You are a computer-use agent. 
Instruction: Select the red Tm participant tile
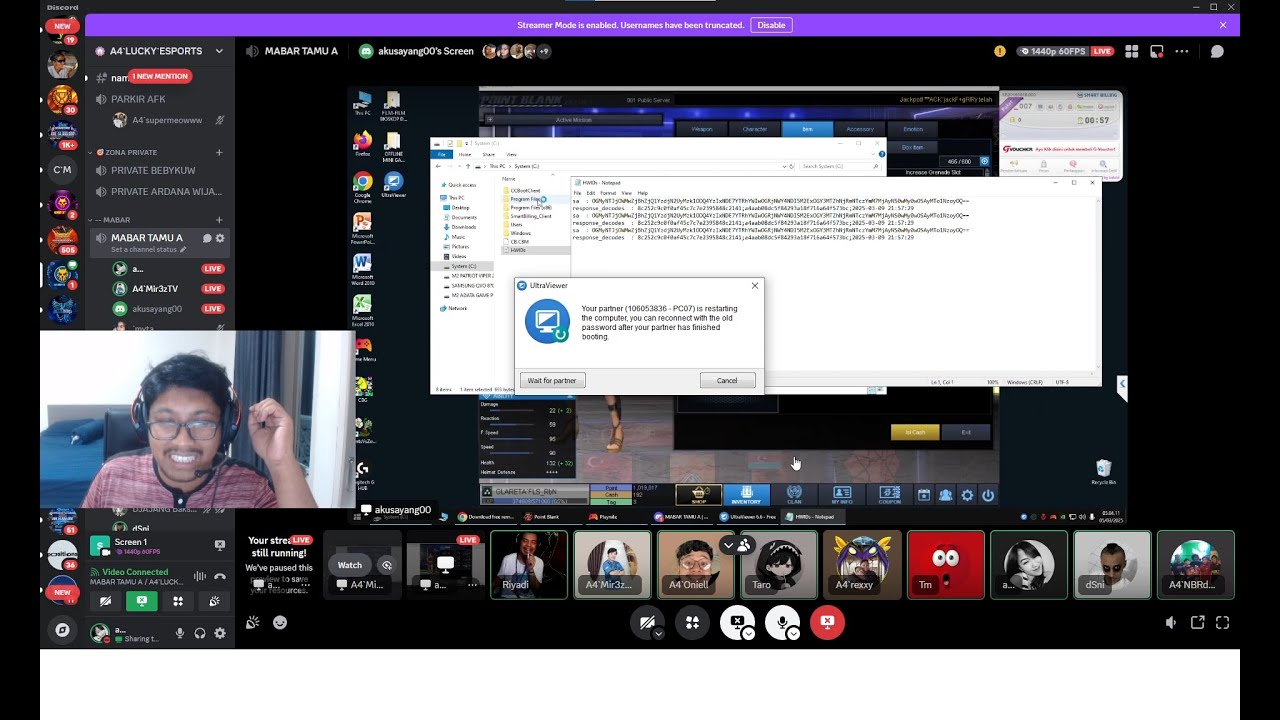(946, 565)
